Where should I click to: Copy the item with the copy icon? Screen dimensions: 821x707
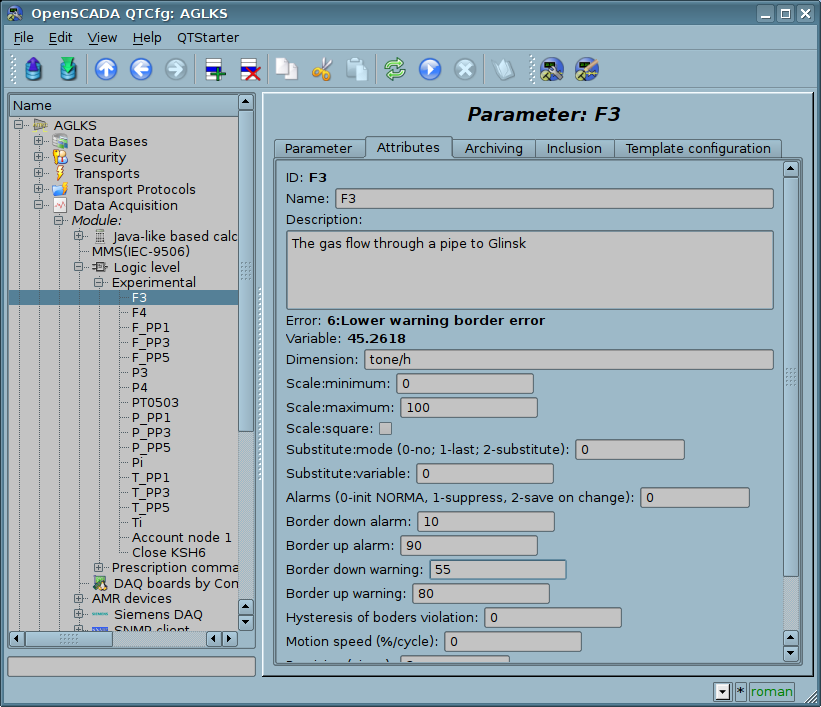(286, 69)
